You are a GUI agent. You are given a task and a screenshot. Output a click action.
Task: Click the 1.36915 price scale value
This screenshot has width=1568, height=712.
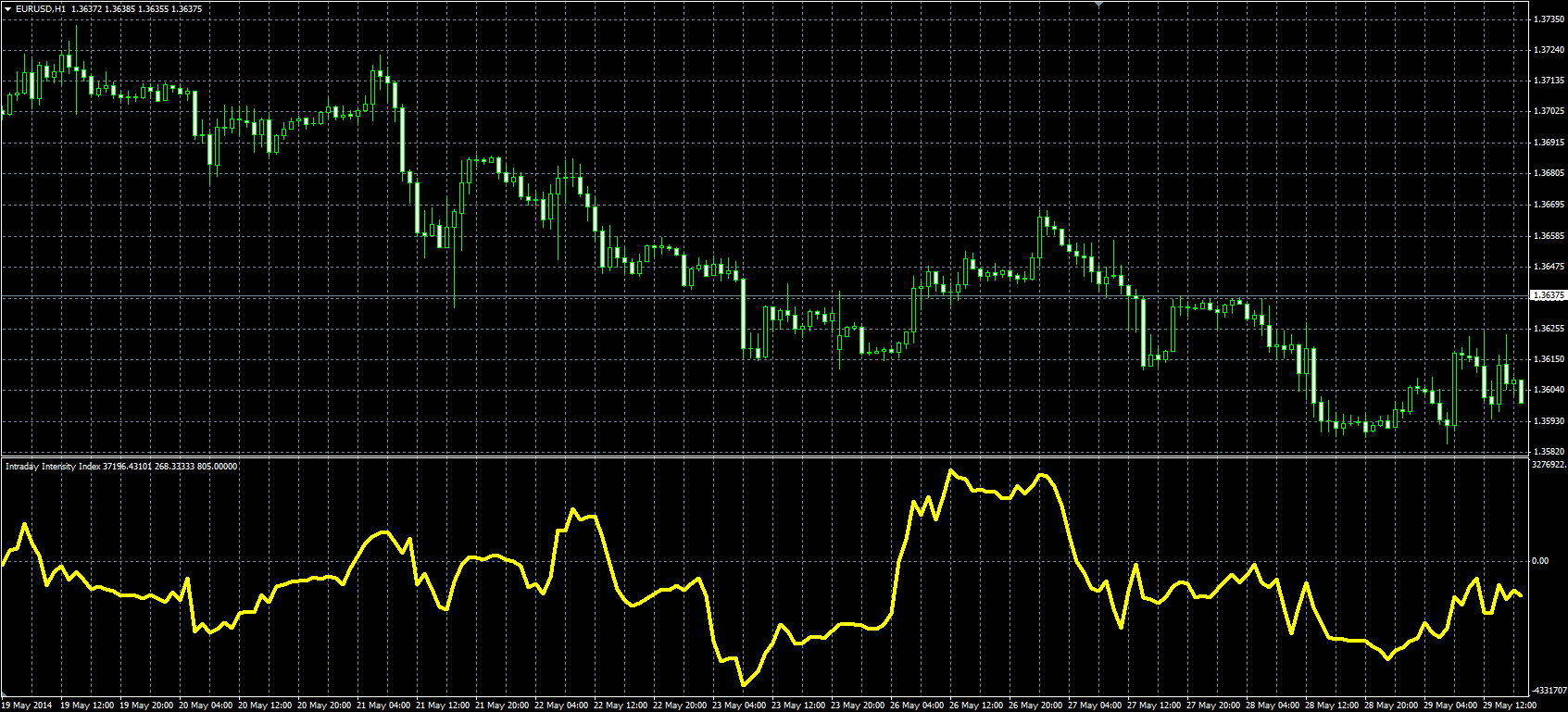pos(1549,143)
